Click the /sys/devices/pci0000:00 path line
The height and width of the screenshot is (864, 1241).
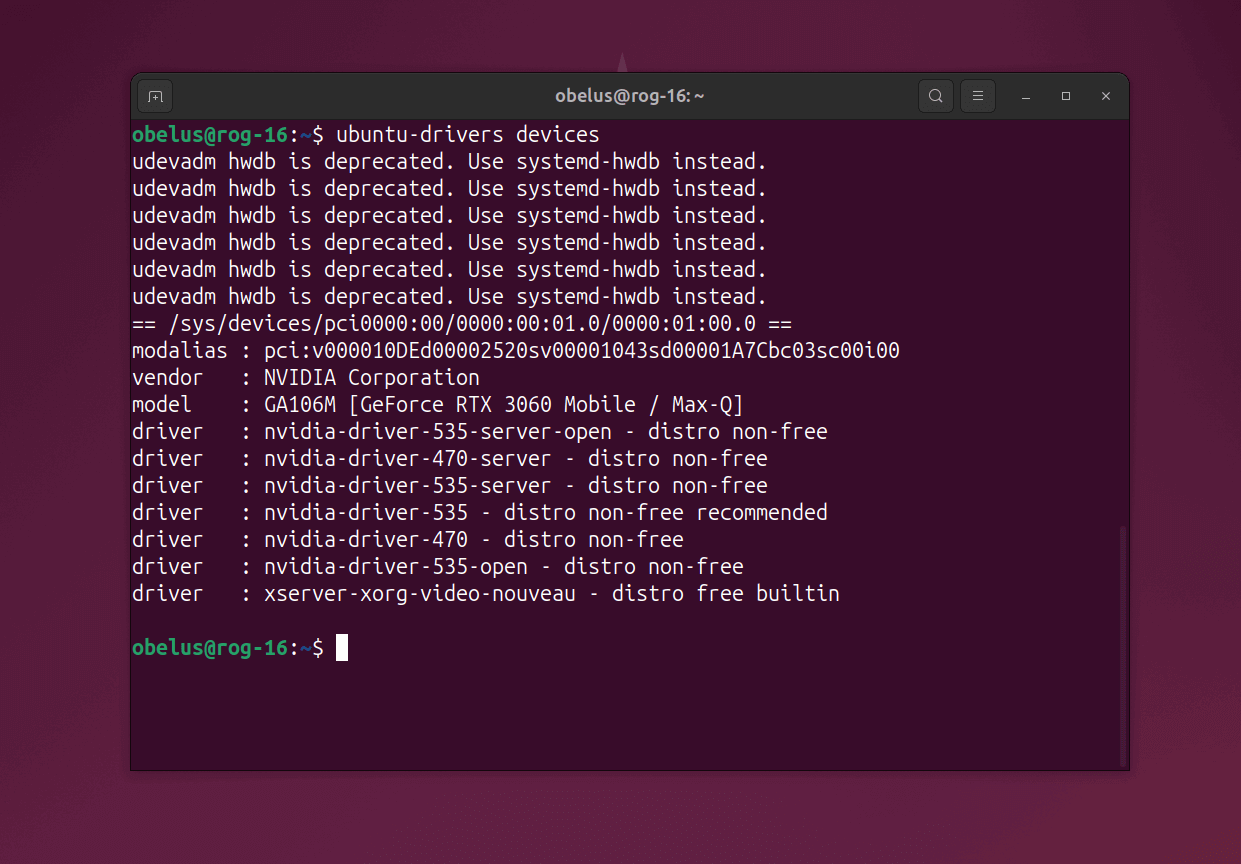[462, 323]
